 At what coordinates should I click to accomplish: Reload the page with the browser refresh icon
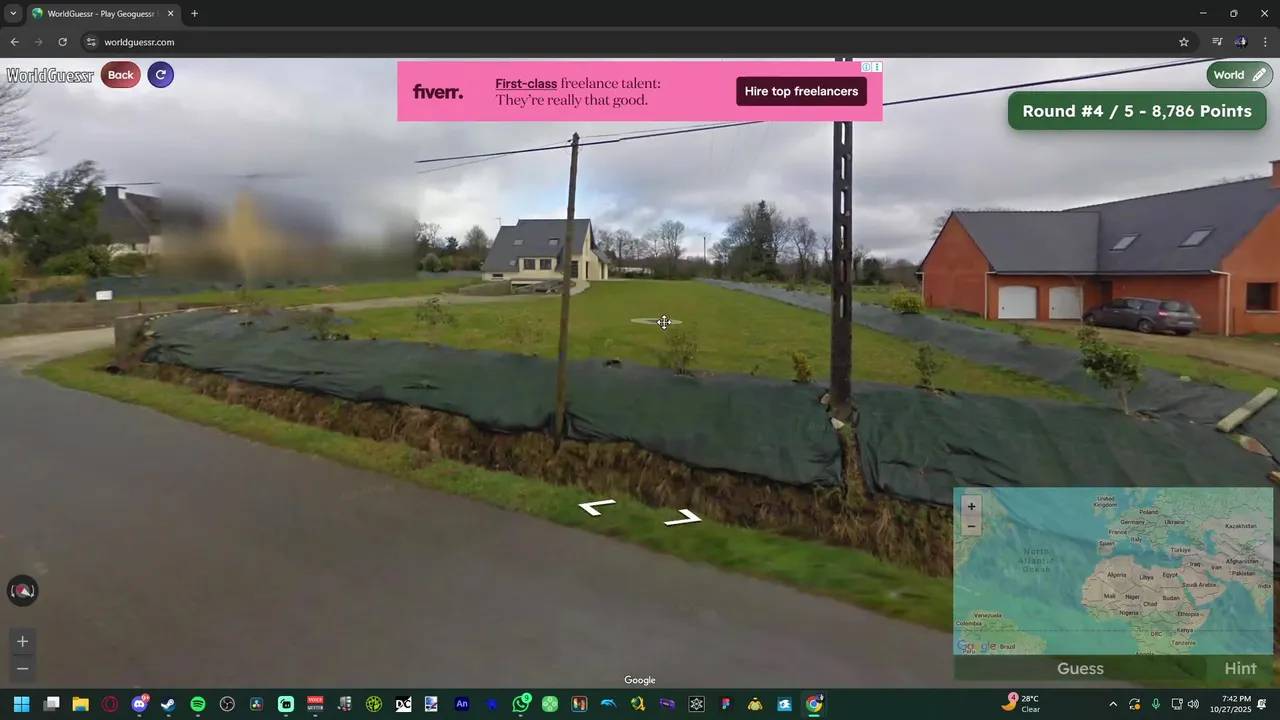(x=62, y=42)
